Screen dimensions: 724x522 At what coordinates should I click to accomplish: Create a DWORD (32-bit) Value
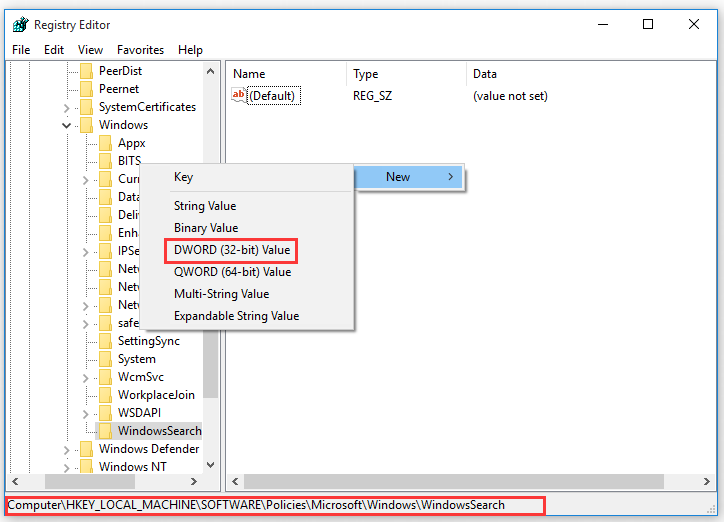[x=247, y=250]
